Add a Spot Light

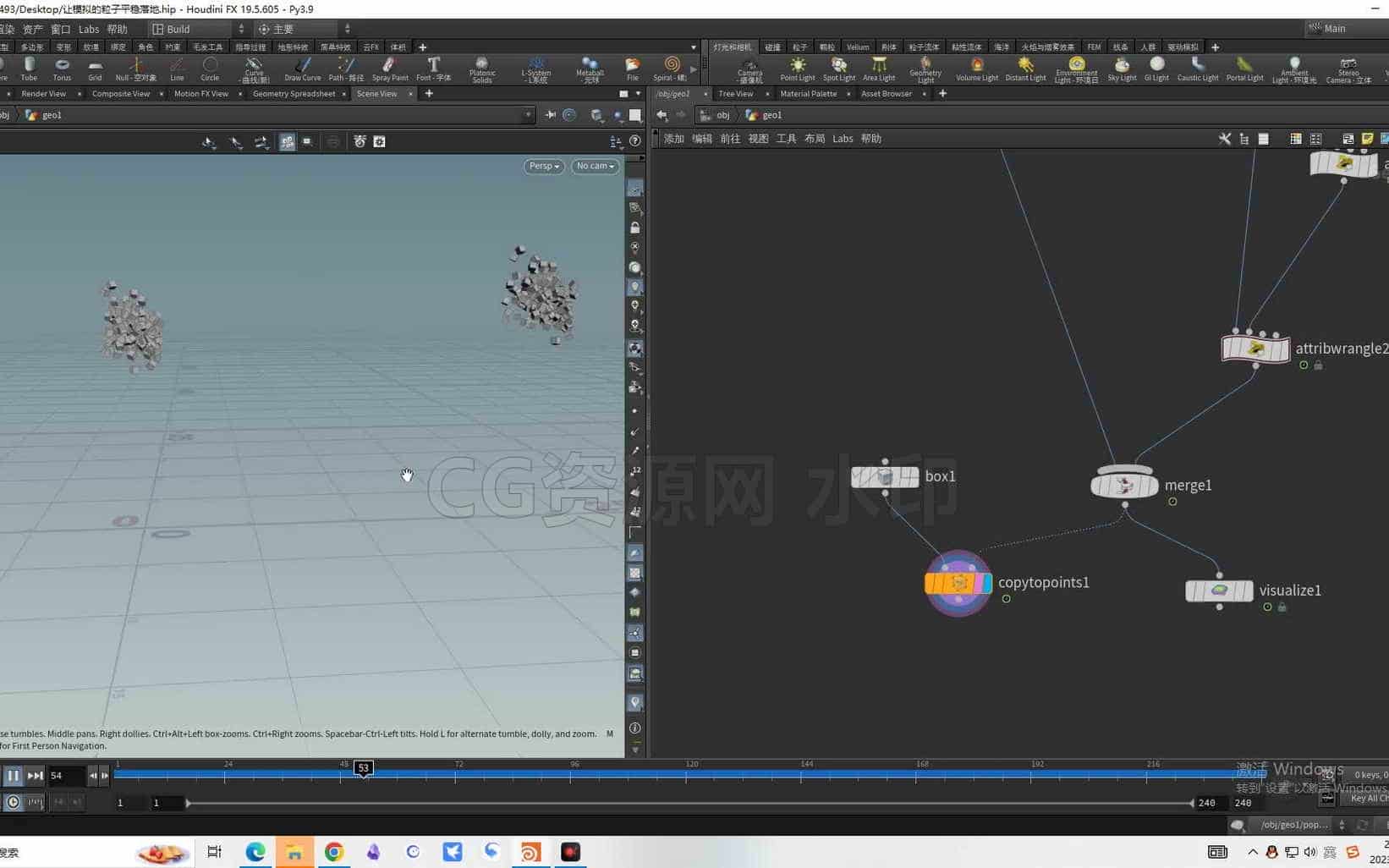tap(839, 69)
